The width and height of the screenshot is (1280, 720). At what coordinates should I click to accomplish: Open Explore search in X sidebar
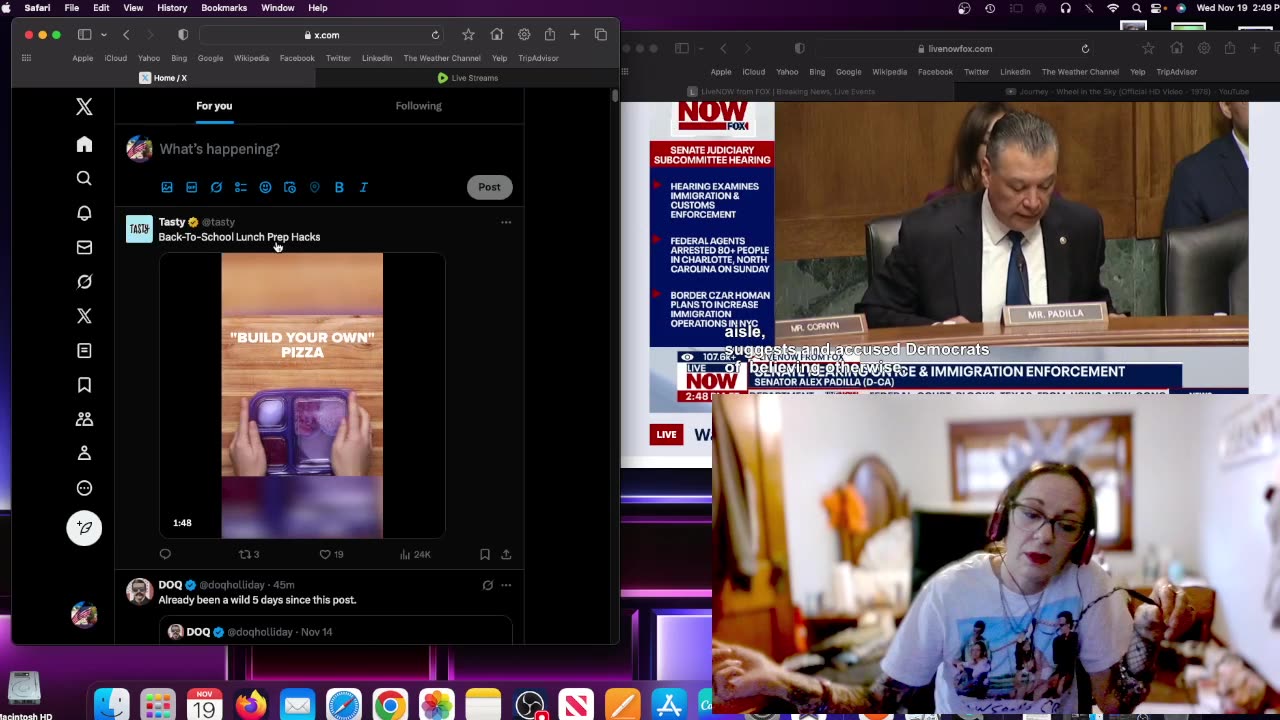84,179
